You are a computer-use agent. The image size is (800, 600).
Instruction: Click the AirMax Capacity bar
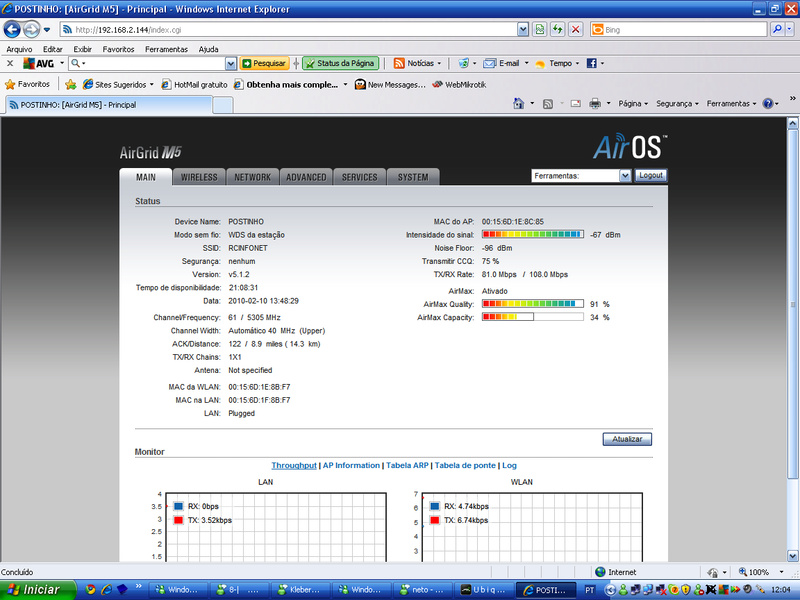[x=533, y=317]
